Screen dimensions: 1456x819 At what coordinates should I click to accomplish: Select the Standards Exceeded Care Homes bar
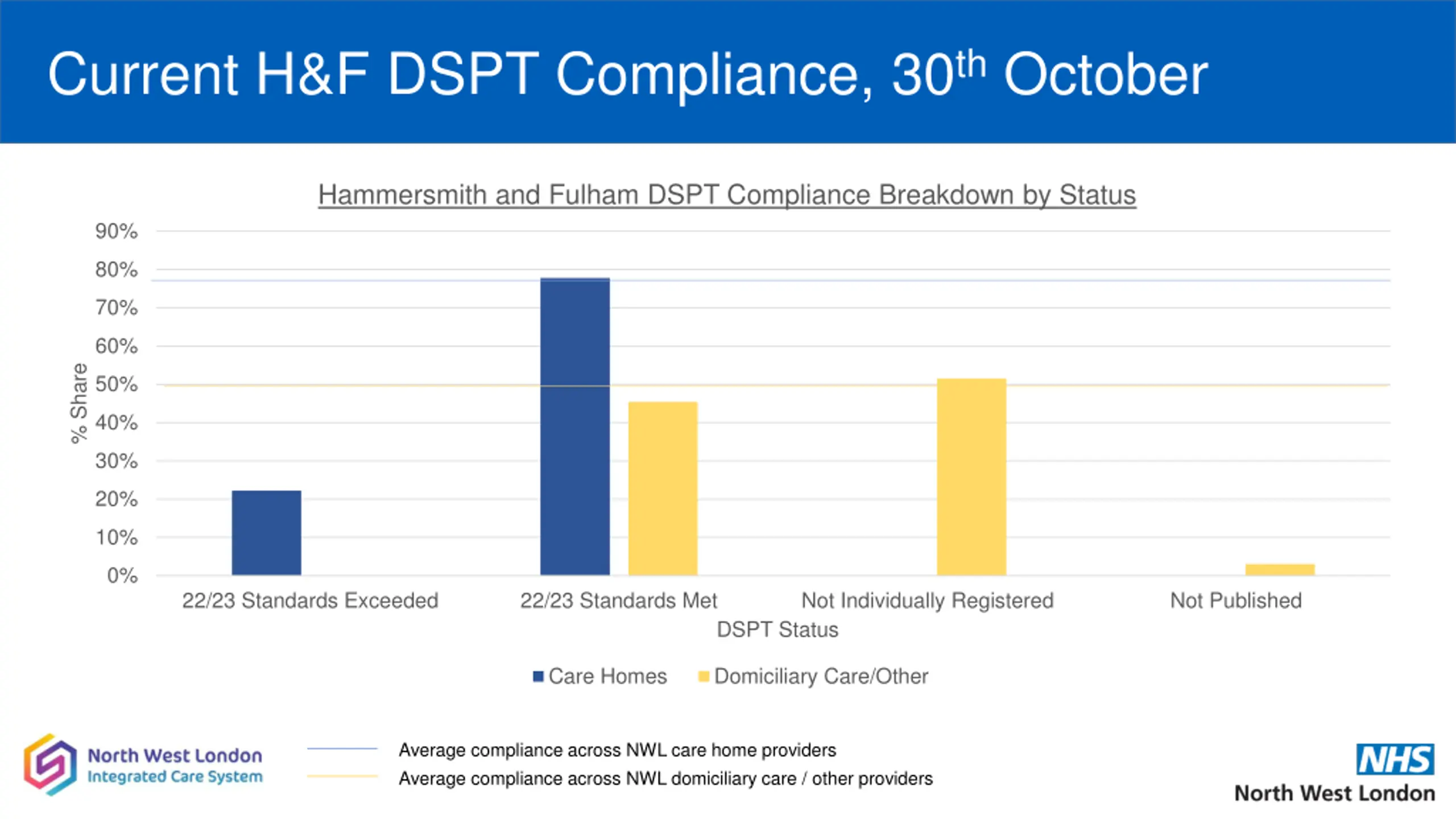click(x=266, y=532)
